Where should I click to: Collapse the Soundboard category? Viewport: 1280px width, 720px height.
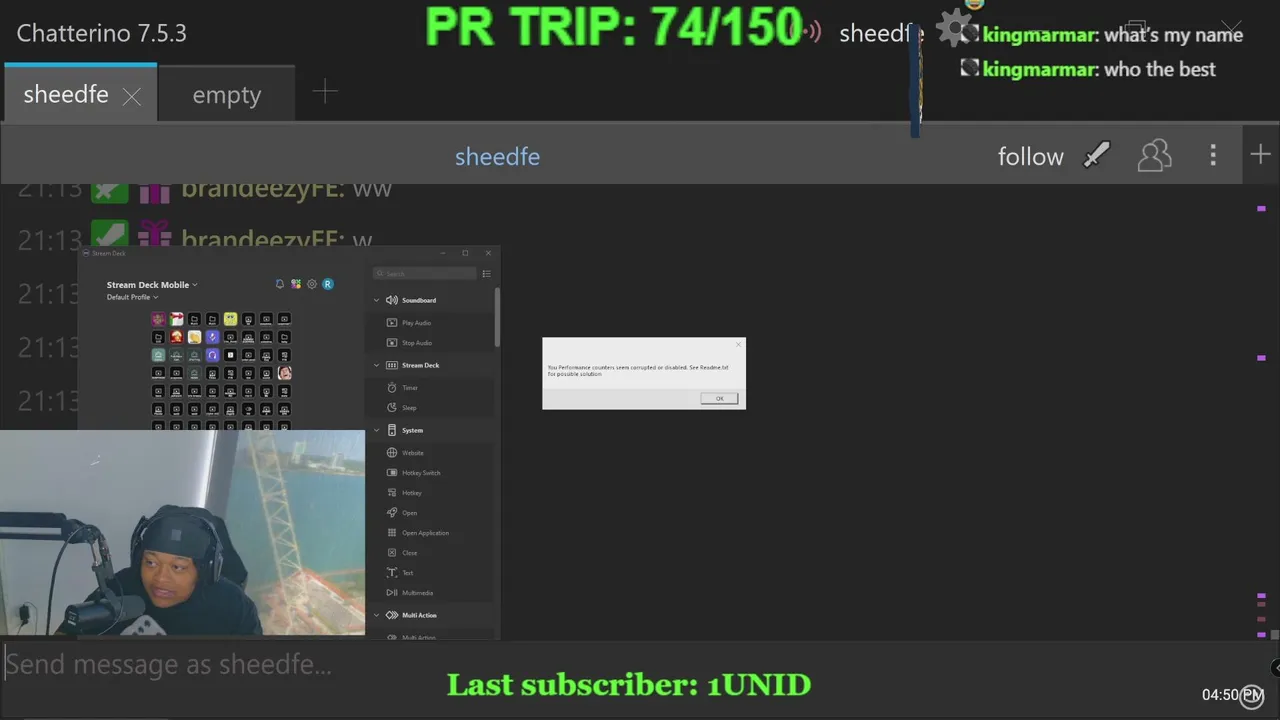coord(377,300)
